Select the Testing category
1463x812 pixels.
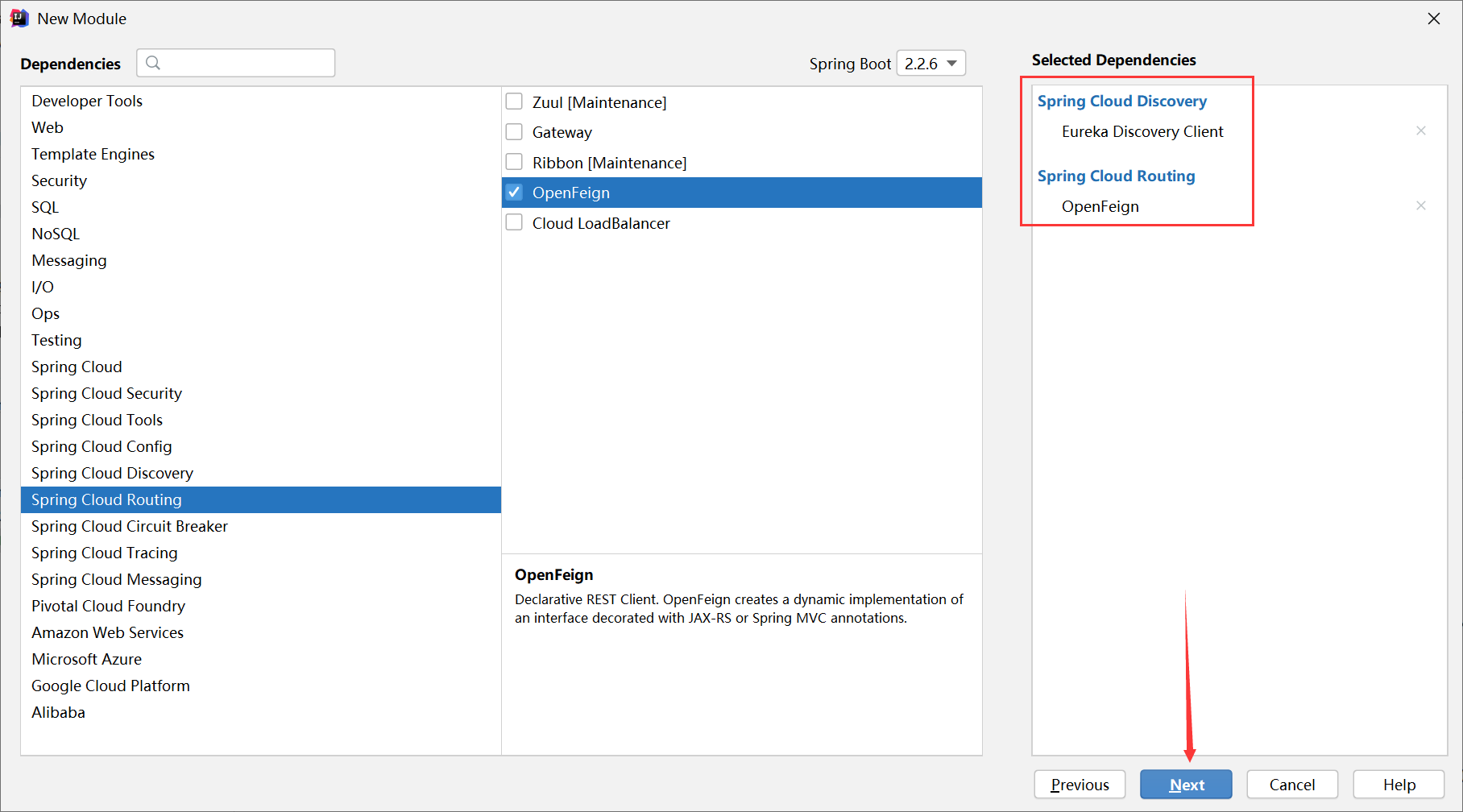(261, 340)
